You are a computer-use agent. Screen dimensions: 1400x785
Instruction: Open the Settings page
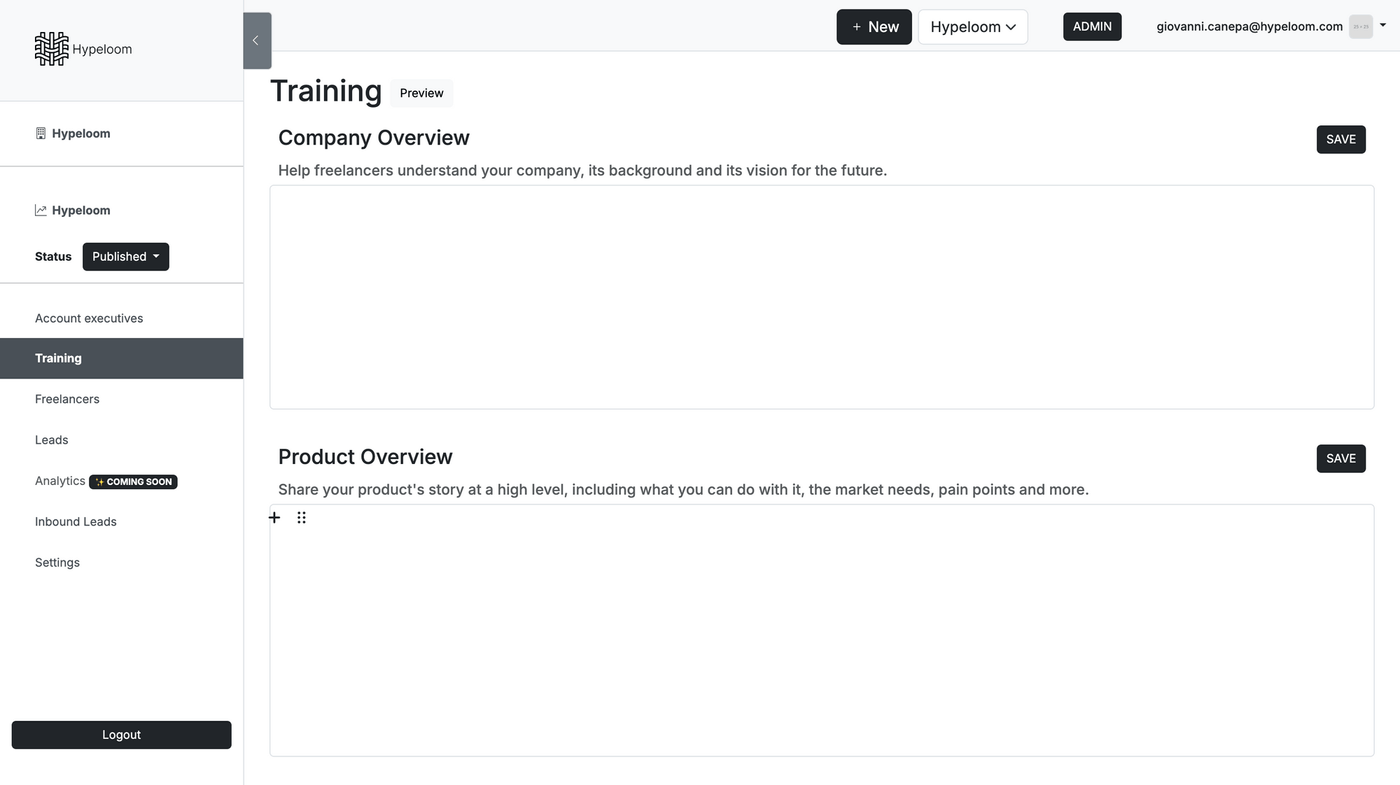pyautogui.click(x=57, y=563)
